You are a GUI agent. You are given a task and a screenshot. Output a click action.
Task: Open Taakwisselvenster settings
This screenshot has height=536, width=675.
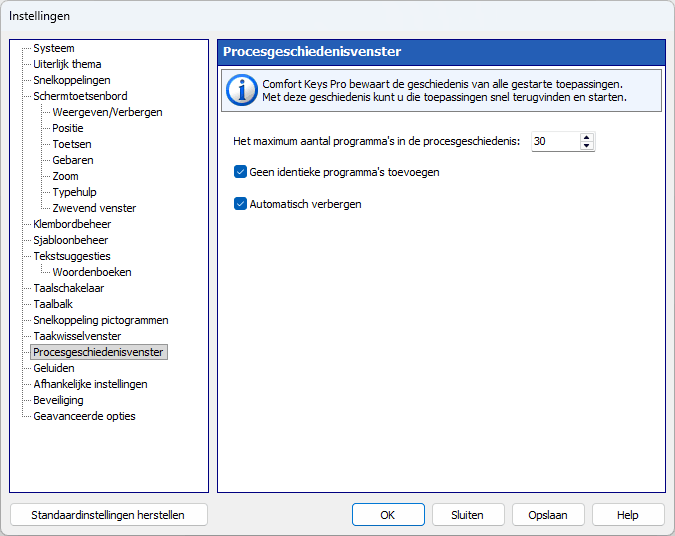pos(77,336)
